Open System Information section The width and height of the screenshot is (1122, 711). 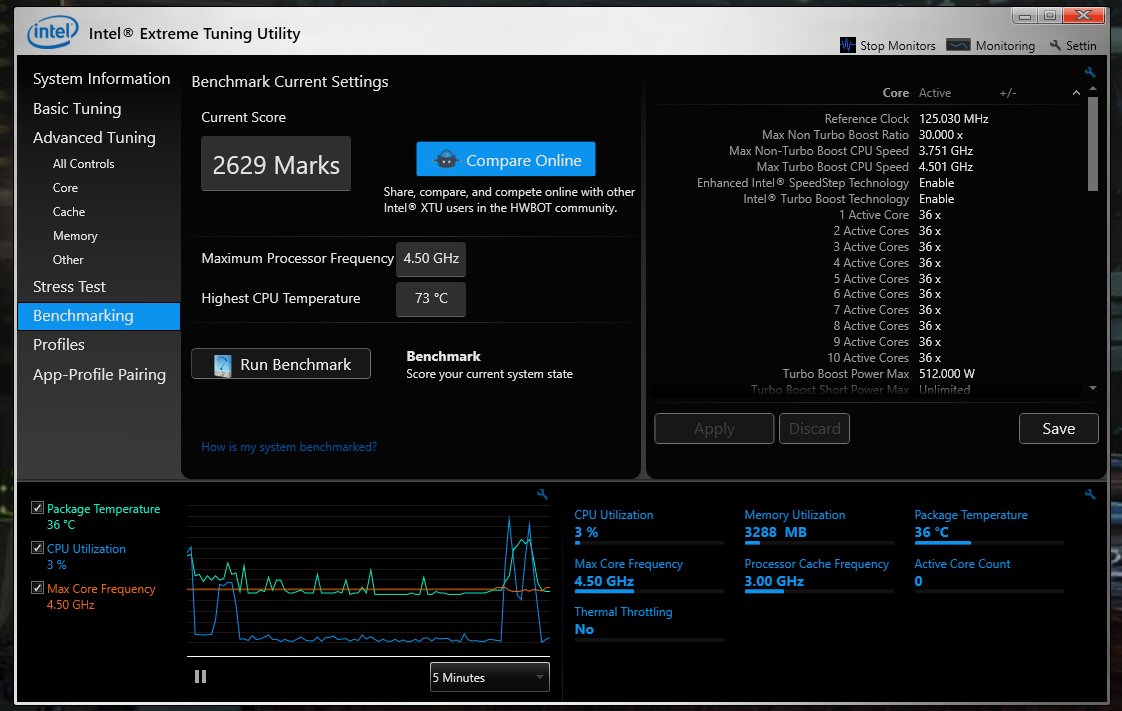102,79
